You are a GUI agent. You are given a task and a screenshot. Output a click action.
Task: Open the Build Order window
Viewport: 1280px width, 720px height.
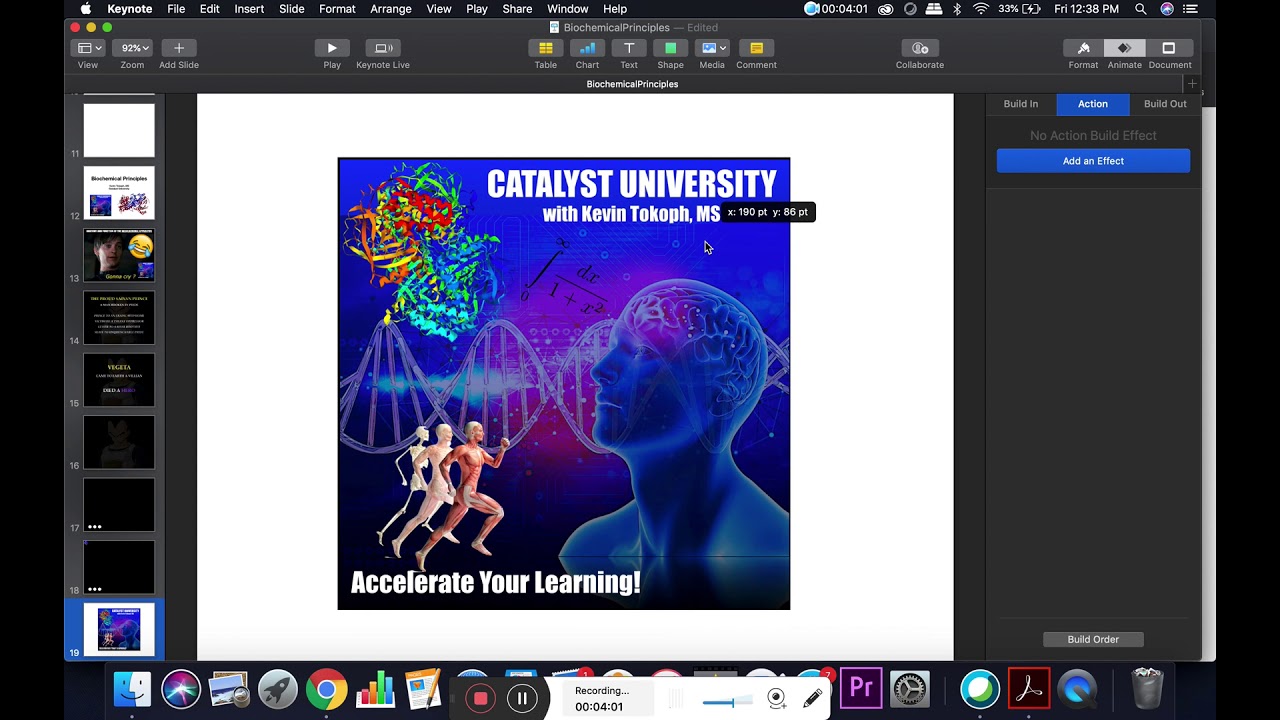point(1093,639)
